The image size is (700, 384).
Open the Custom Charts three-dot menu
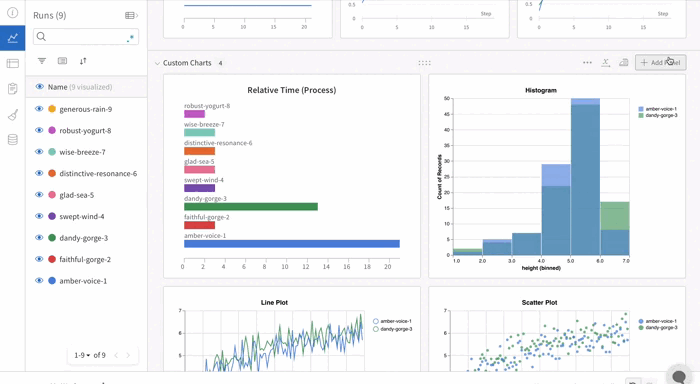[x=587, y=63]
